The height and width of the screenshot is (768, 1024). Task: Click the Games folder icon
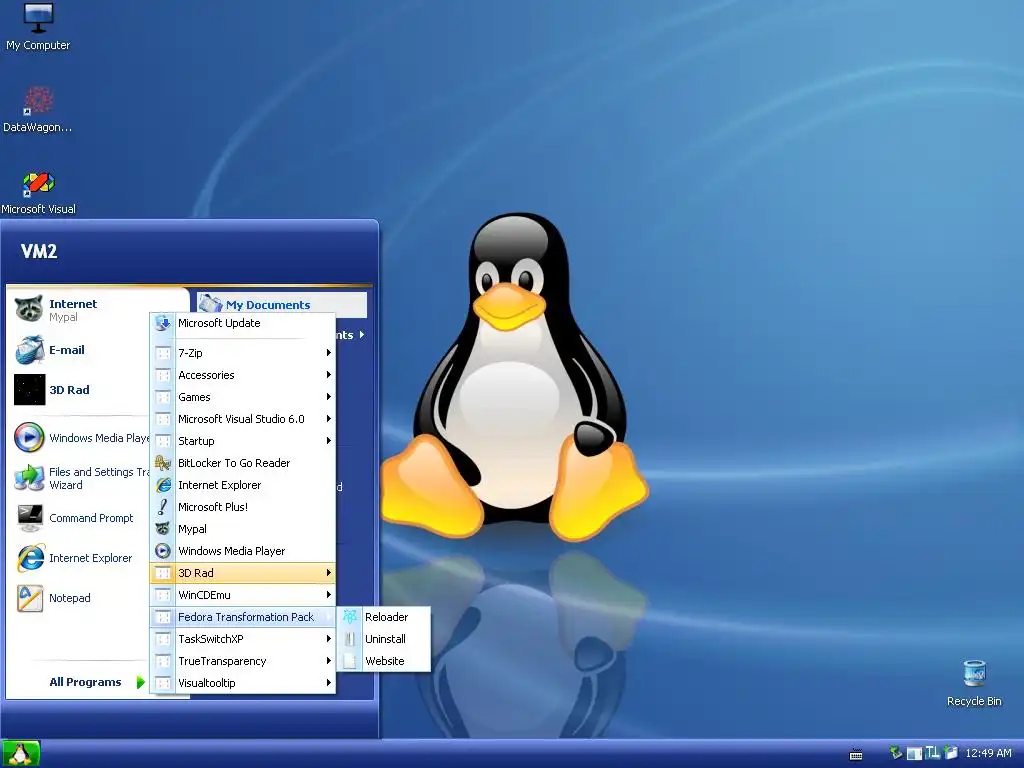[163, 397]
